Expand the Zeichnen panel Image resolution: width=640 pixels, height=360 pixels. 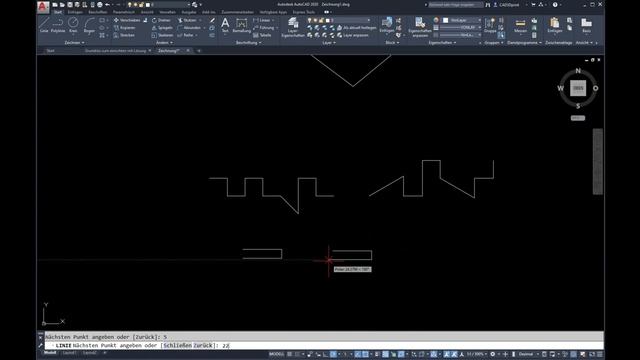click(x=74, y=42)
